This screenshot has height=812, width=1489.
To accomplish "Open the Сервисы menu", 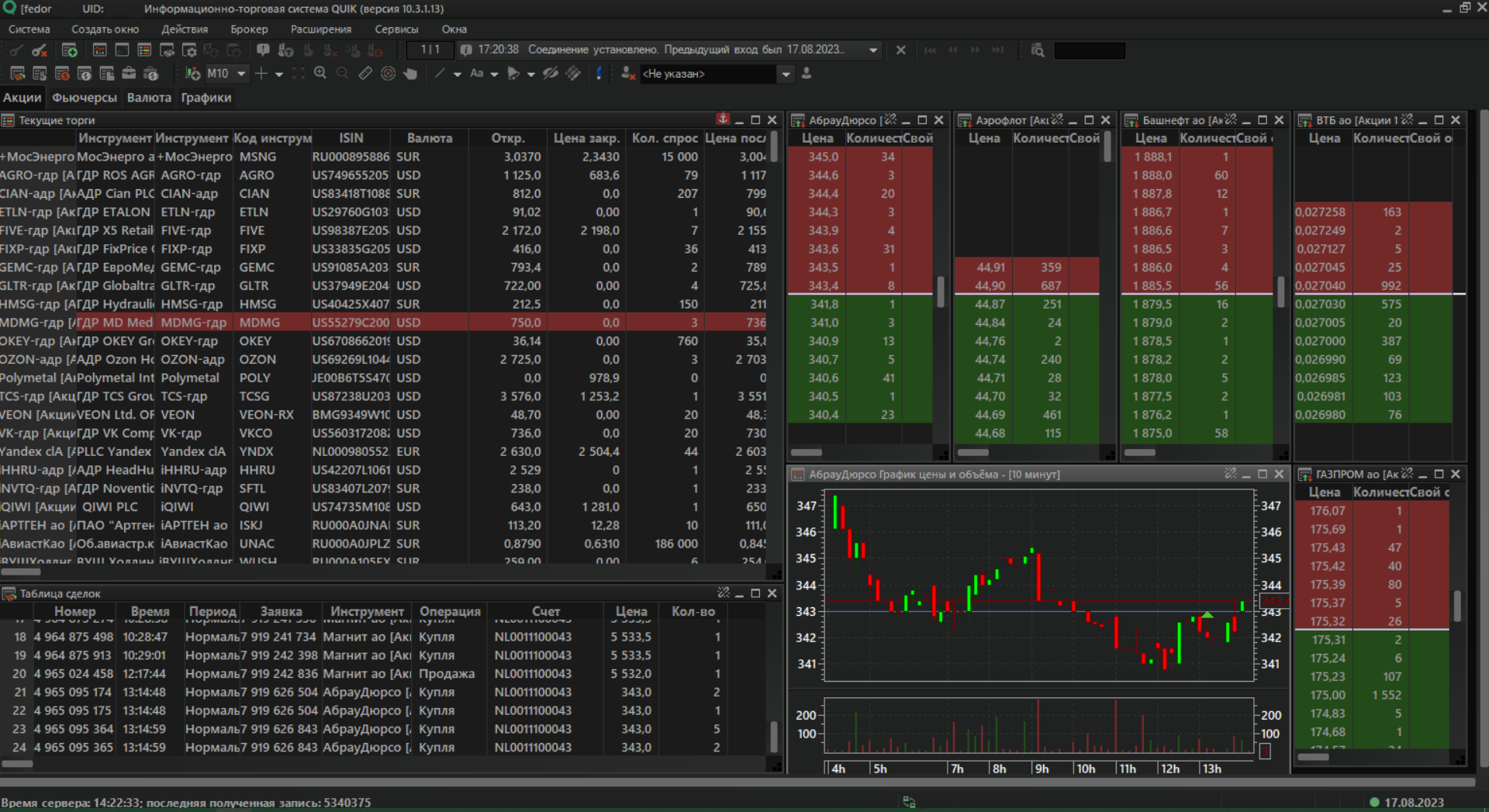I will 396,29.
